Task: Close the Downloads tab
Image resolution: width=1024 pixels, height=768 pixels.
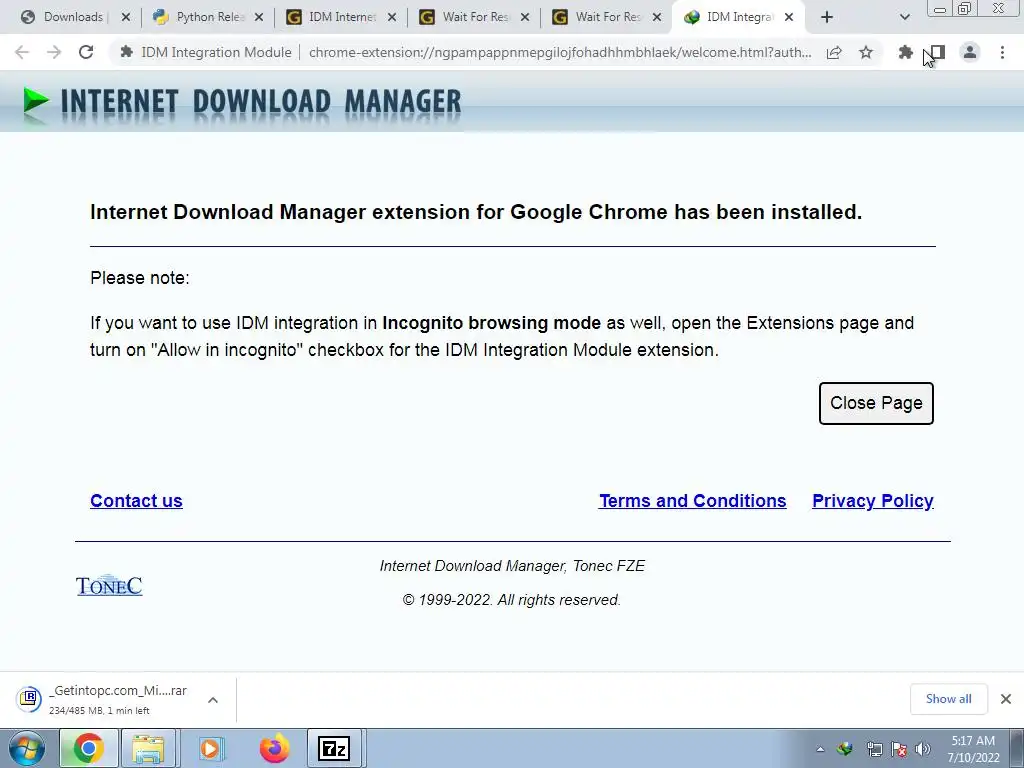Action: tap(126, 17)
